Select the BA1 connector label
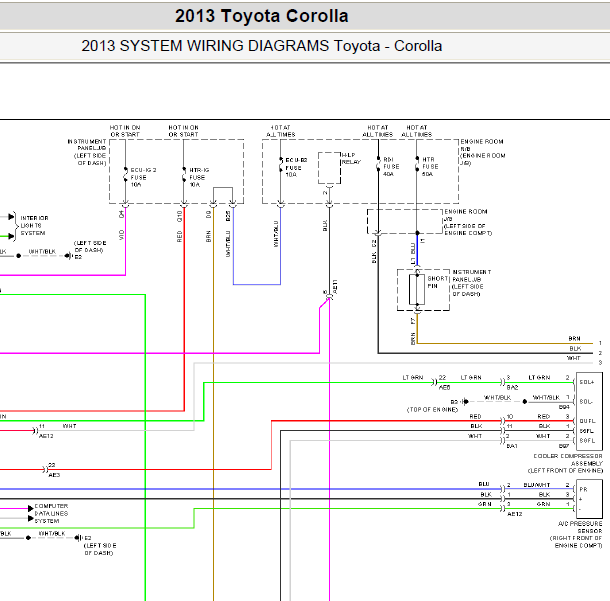Viewport: 610px width, 601px height. click(512, 446)
